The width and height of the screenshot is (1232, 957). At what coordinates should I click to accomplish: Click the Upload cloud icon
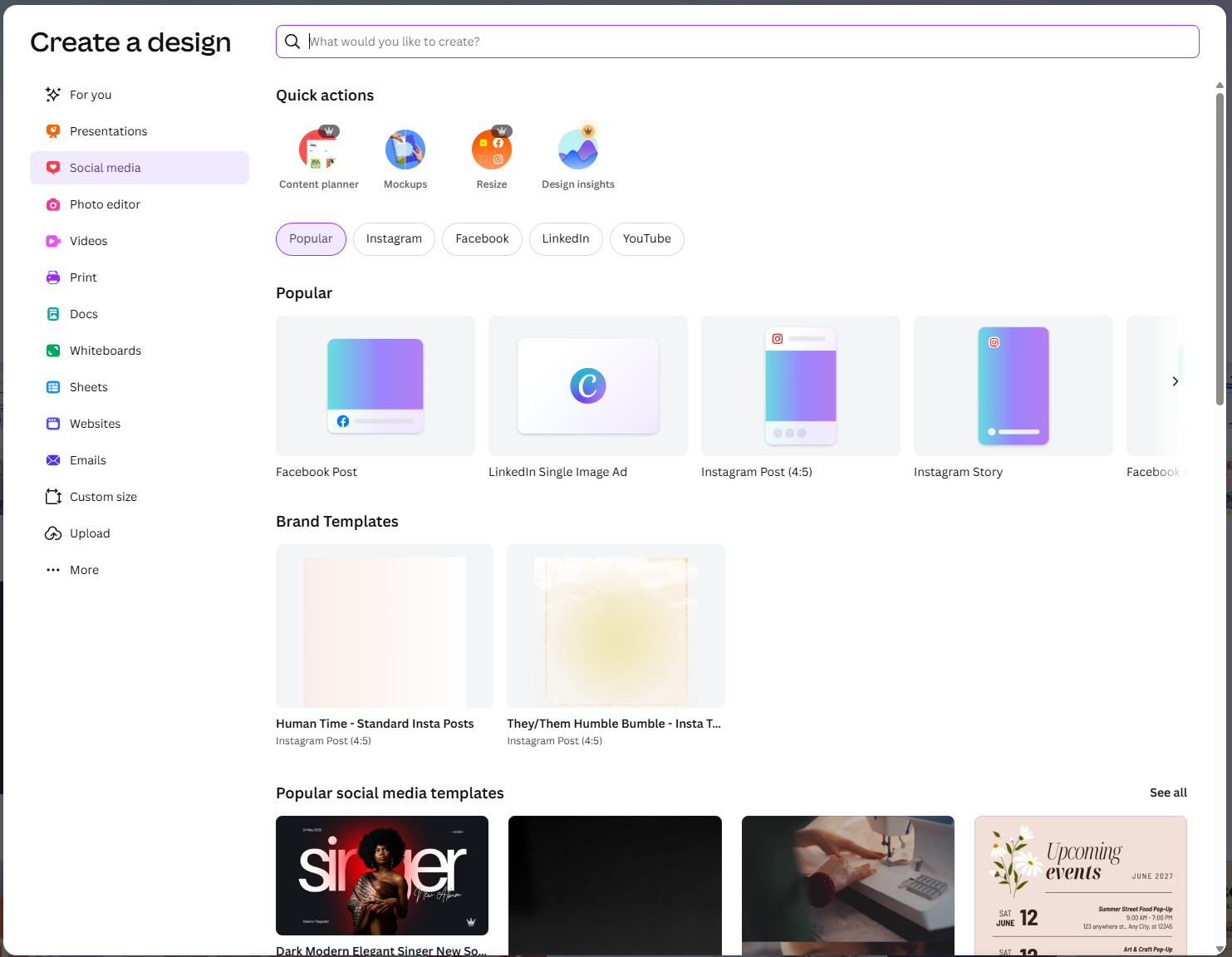pyautogui.click(x=53, y=533)
